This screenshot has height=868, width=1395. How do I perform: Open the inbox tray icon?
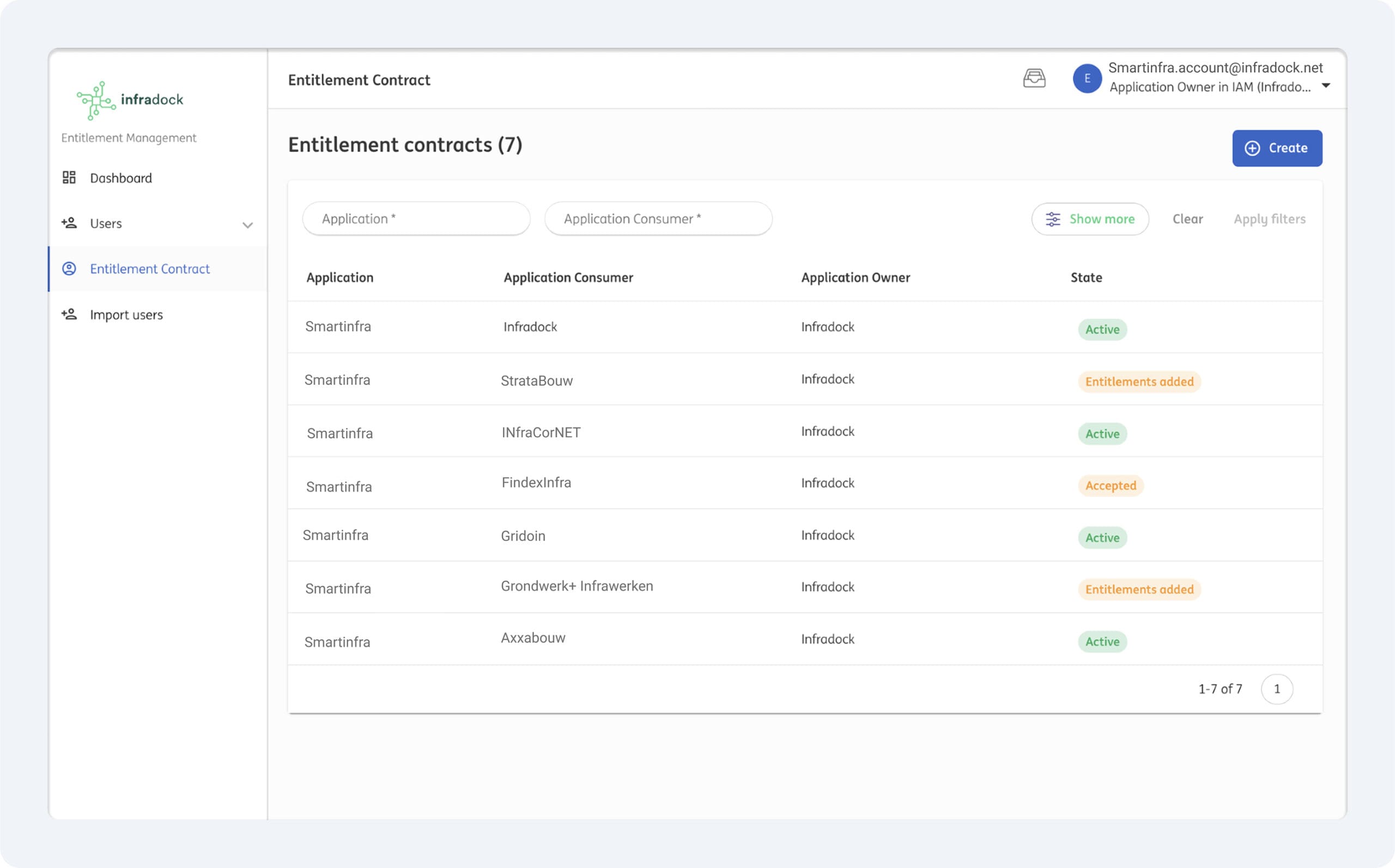pyautogui.click(x=1034, y=78)
